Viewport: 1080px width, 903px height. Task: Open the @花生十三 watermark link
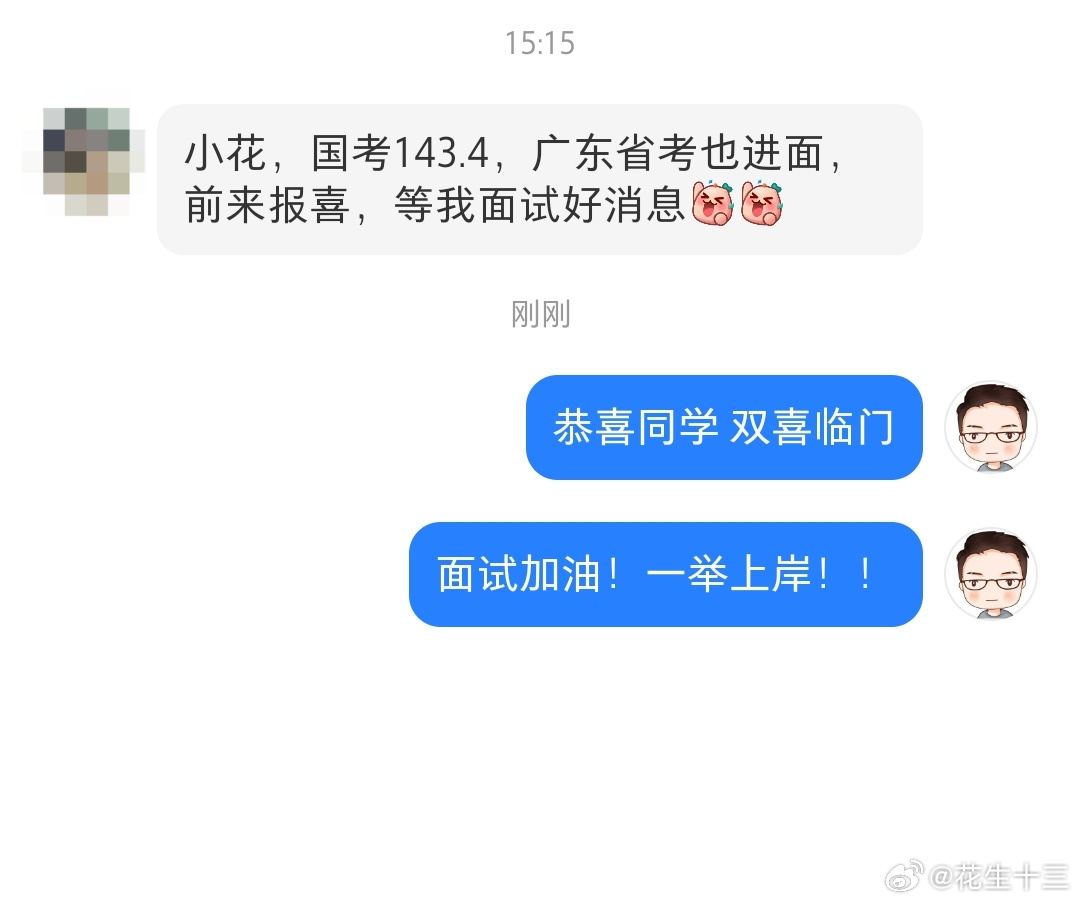coord(999,877)
